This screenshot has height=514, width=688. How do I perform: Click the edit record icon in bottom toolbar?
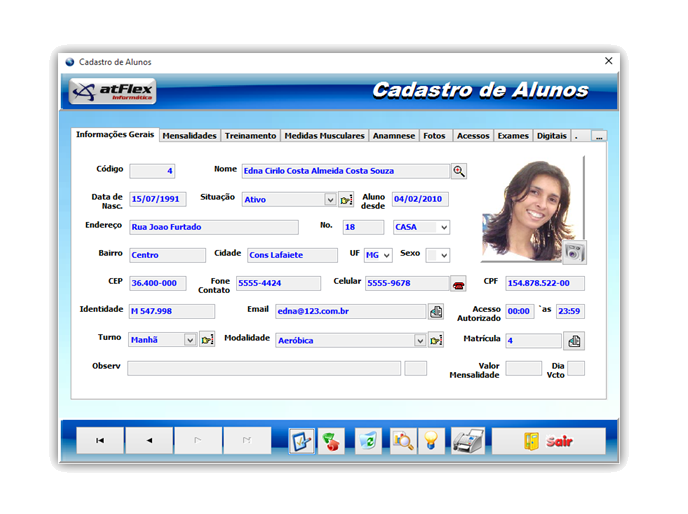click(x=302, y=441)
